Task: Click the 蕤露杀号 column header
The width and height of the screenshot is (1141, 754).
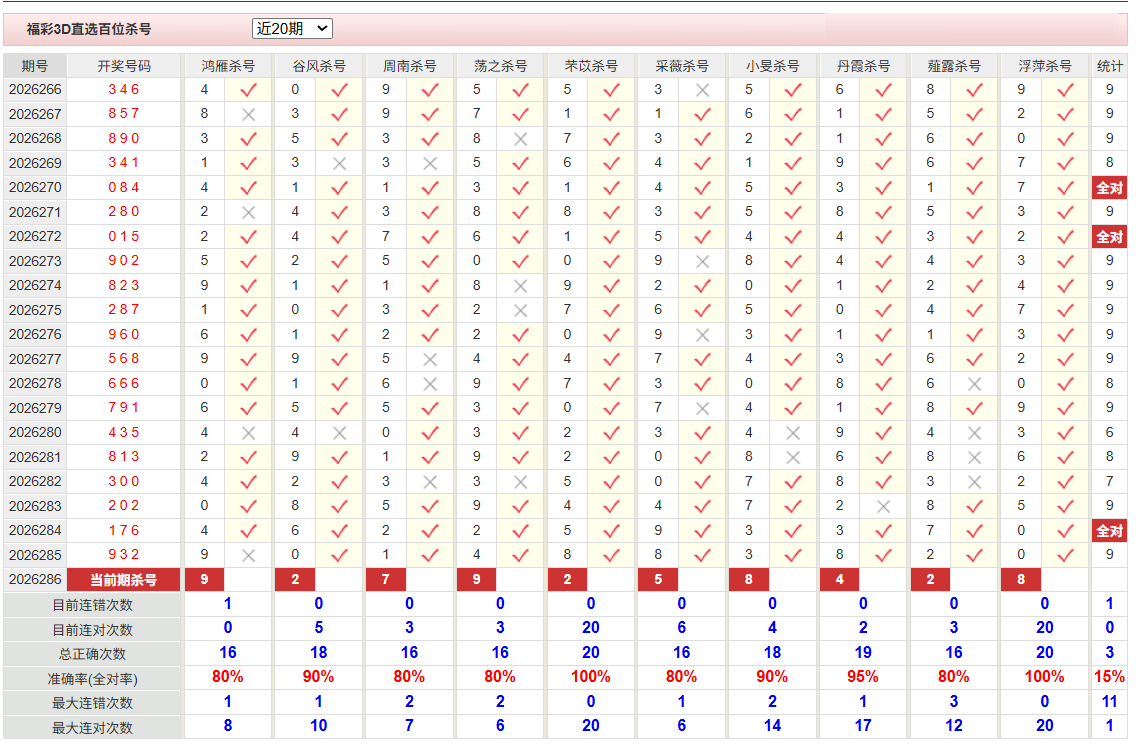Action: [x=954, y=66]
